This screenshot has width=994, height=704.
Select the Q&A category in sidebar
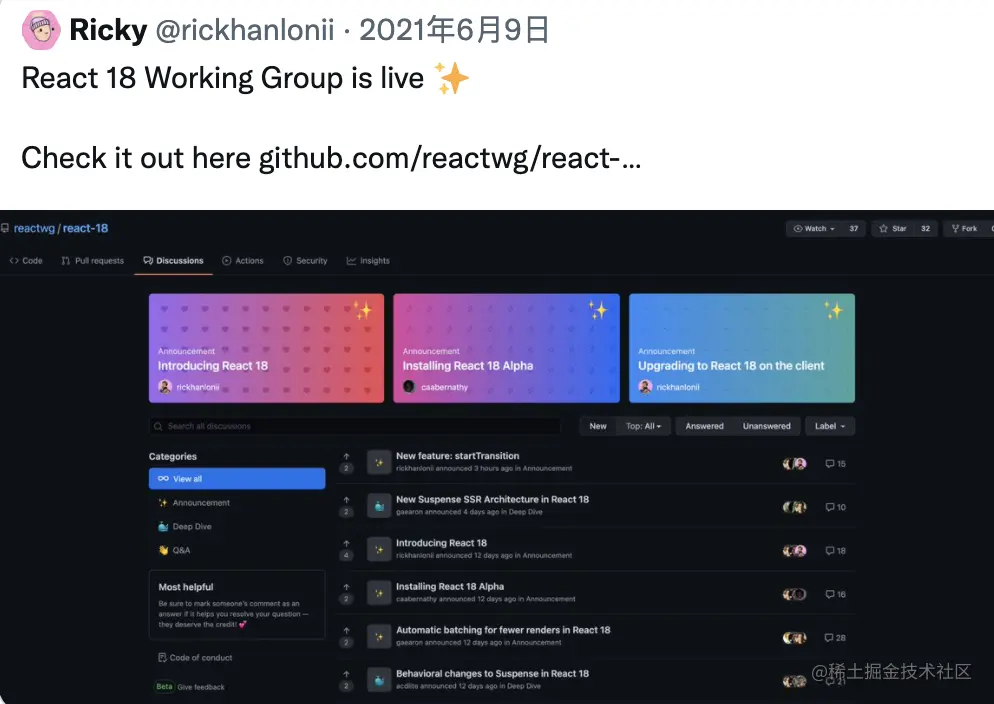point(181,550)
